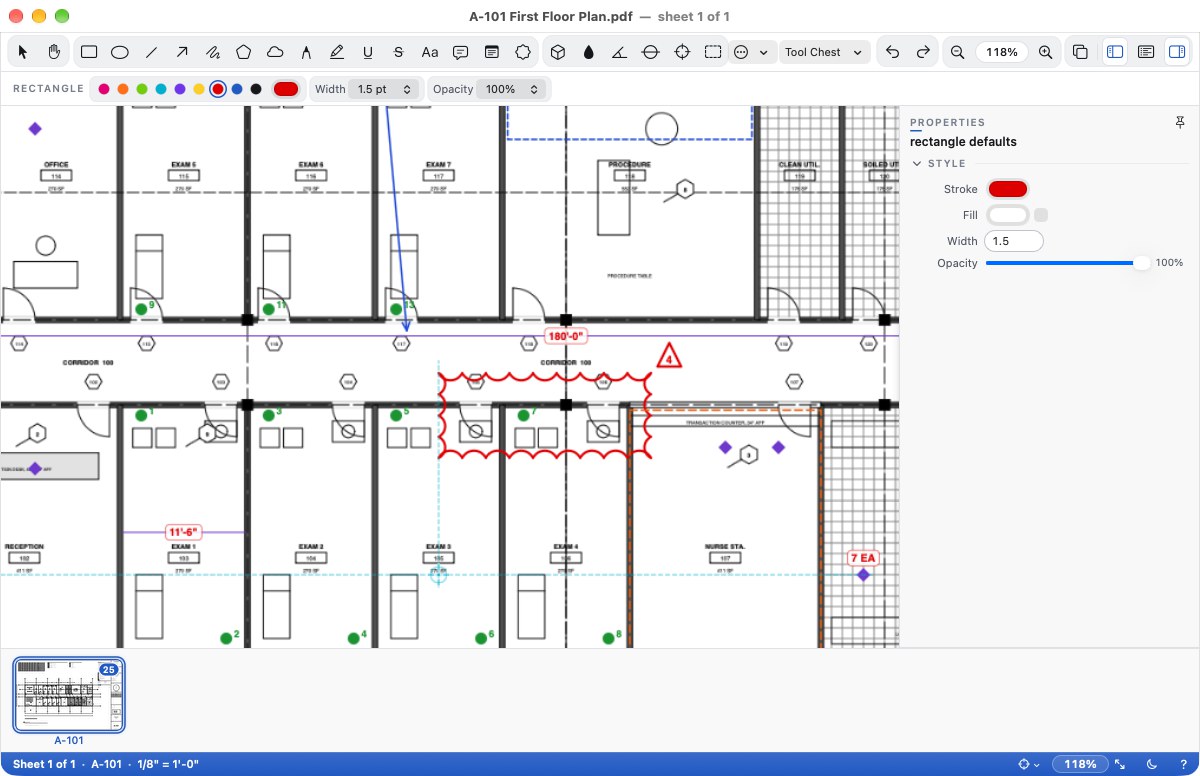This screenshot has height=776, width=1200.
Task: Choose the Aa text box tool
Action: pos(430,52)
